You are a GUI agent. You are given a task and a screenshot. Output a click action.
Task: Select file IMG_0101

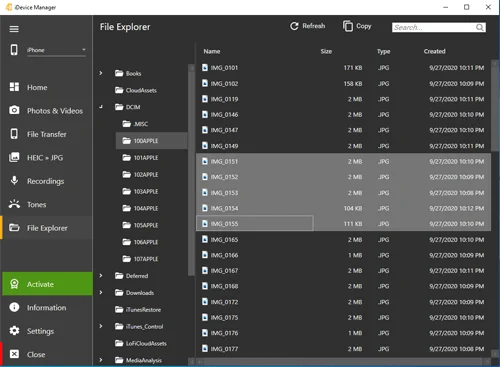click(x=343, y=68)
